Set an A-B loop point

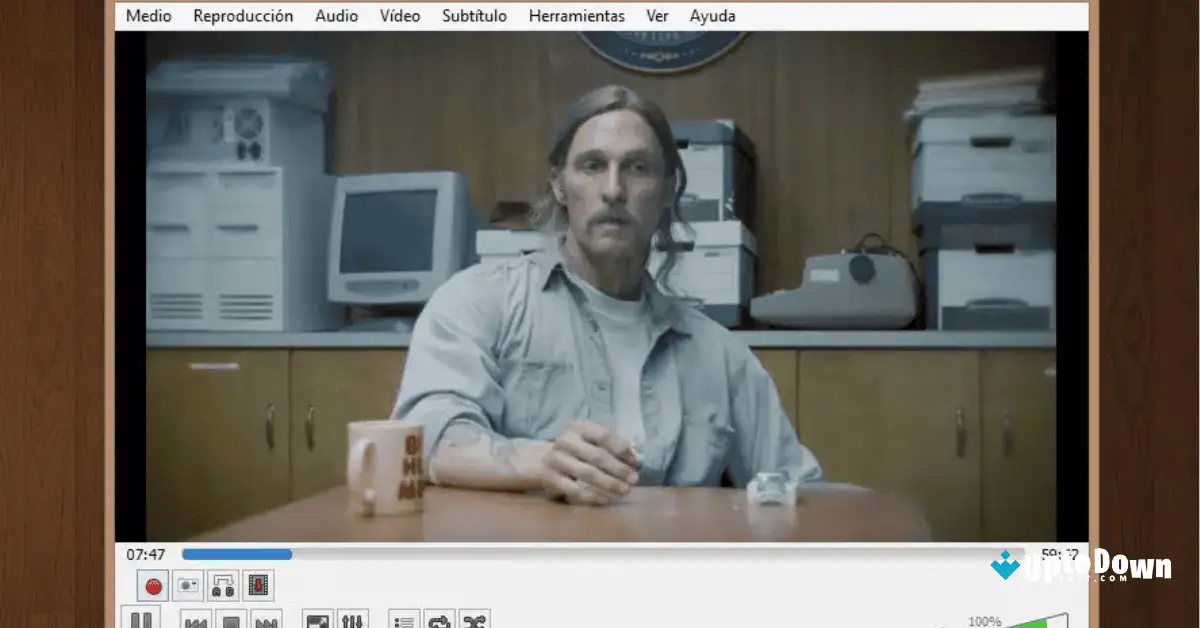point(222,586)
